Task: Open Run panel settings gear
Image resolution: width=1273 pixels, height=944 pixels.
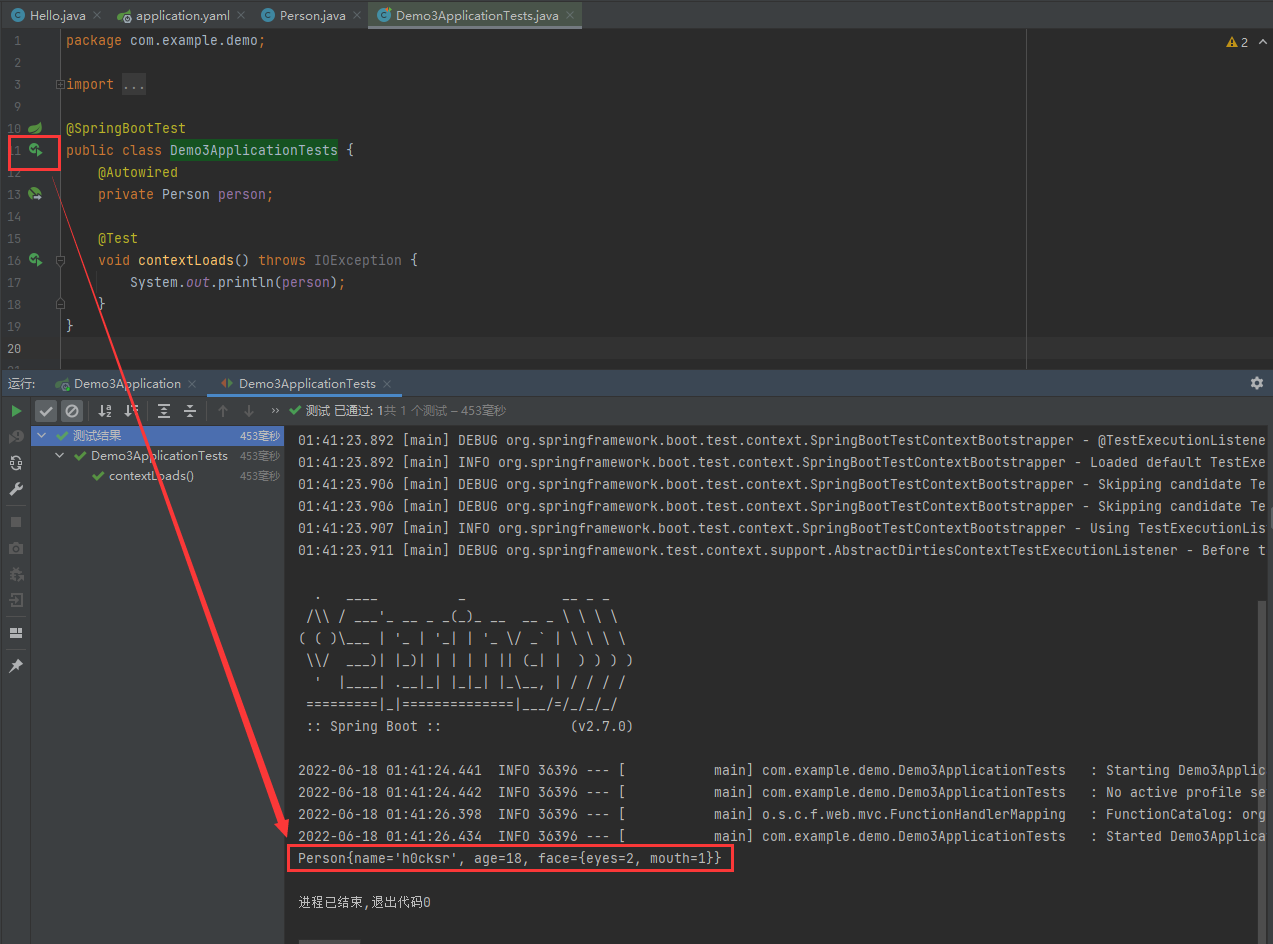Action: click(x=1257, y=383)
